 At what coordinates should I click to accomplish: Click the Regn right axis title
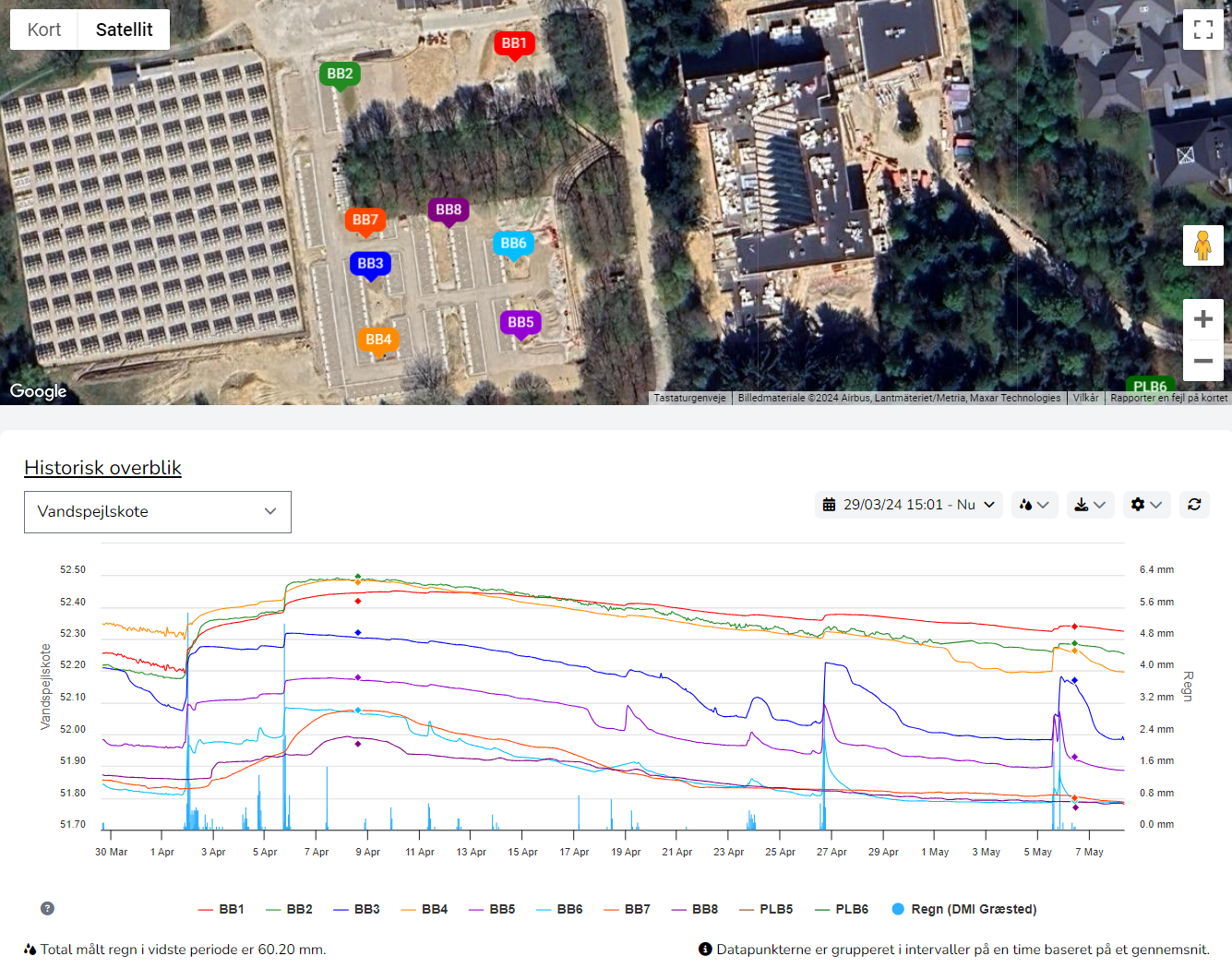coord(1188,687)
